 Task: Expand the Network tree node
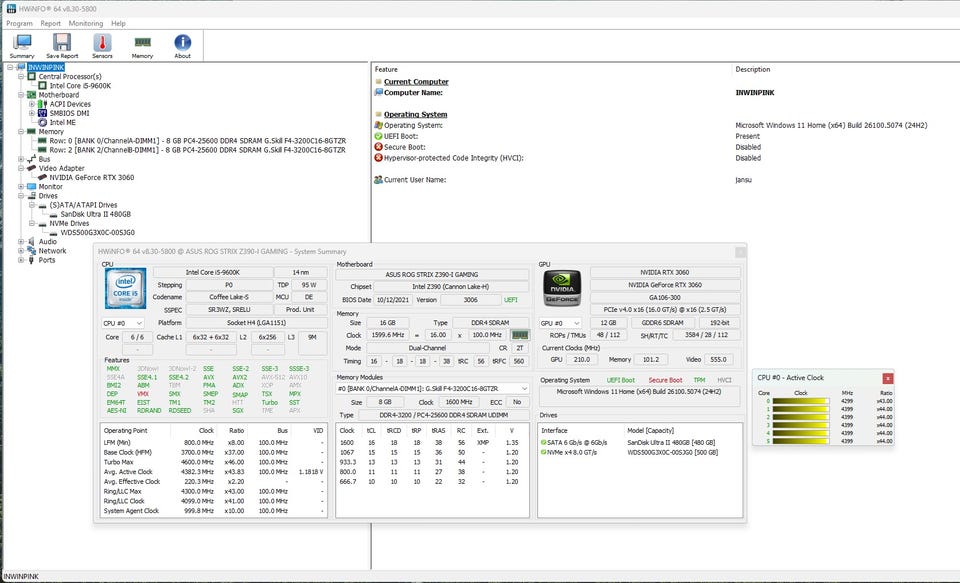click(21, 251)
